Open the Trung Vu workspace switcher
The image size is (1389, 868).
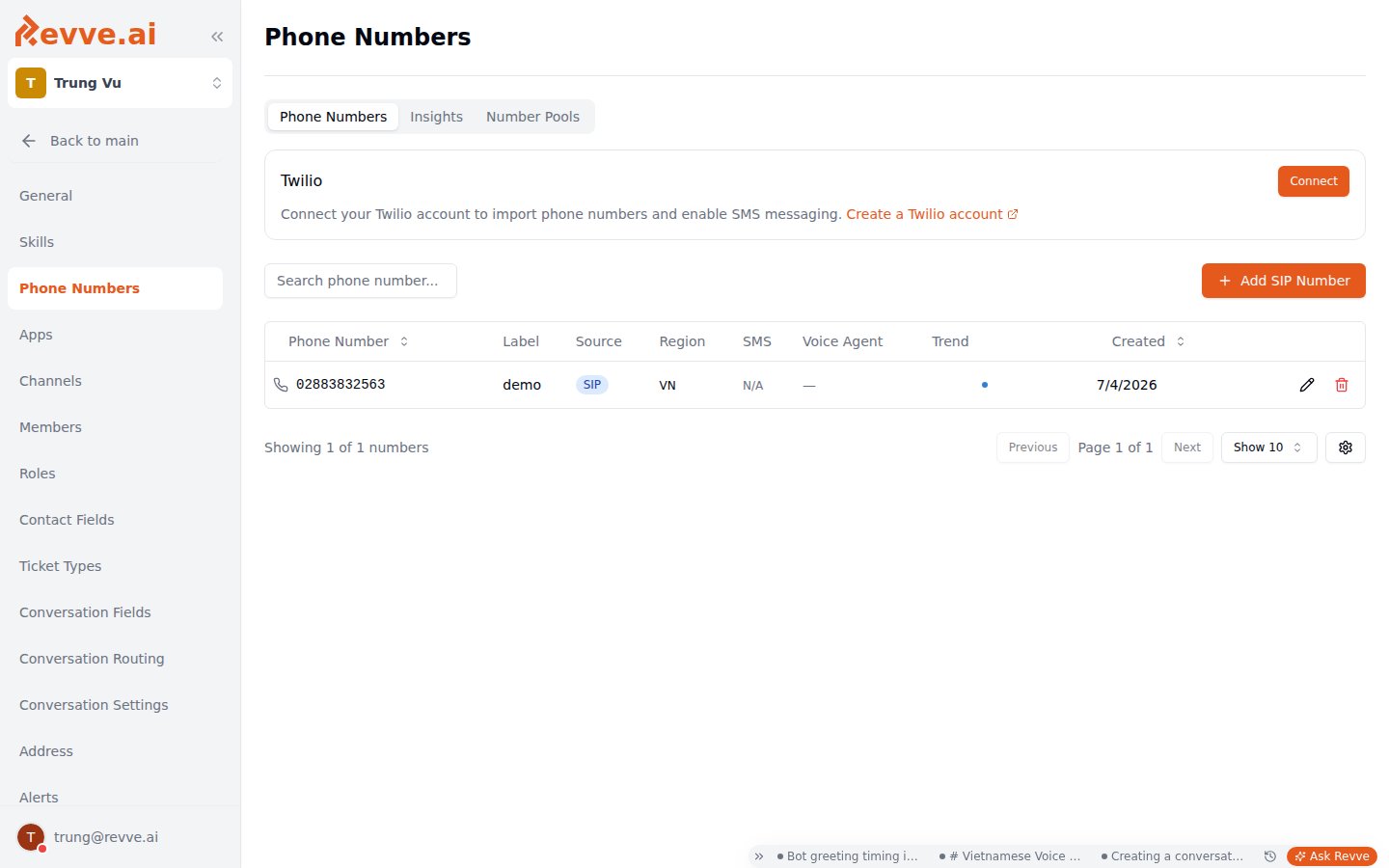pyautogui.click(x=120, y=83)
